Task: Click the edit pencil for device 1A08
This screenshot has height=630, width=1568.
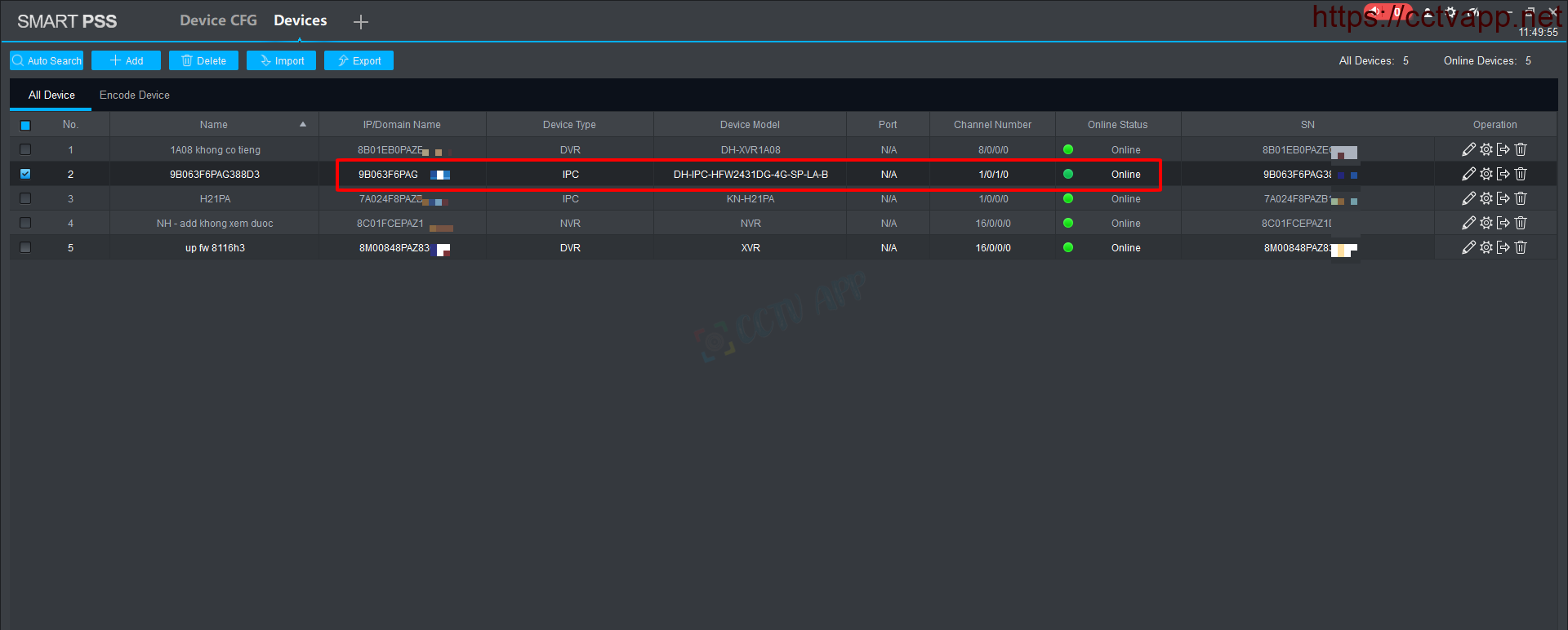Action: [x=1468, y=149]
